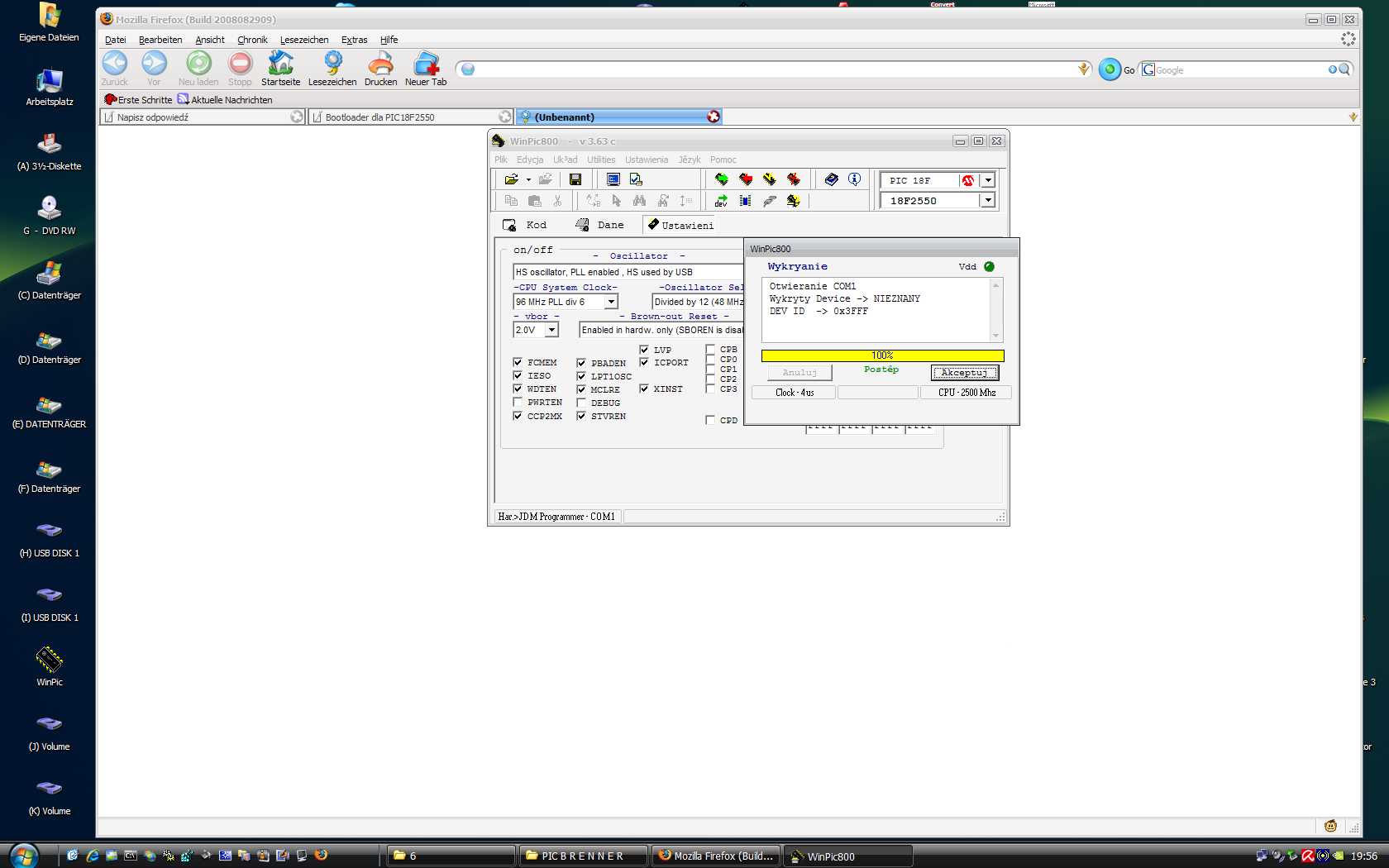Screen dimensions: 1389x868
Task: Switch to Bootloader dla PIC18F2550 tab
Action: click(x=411, y=117)
